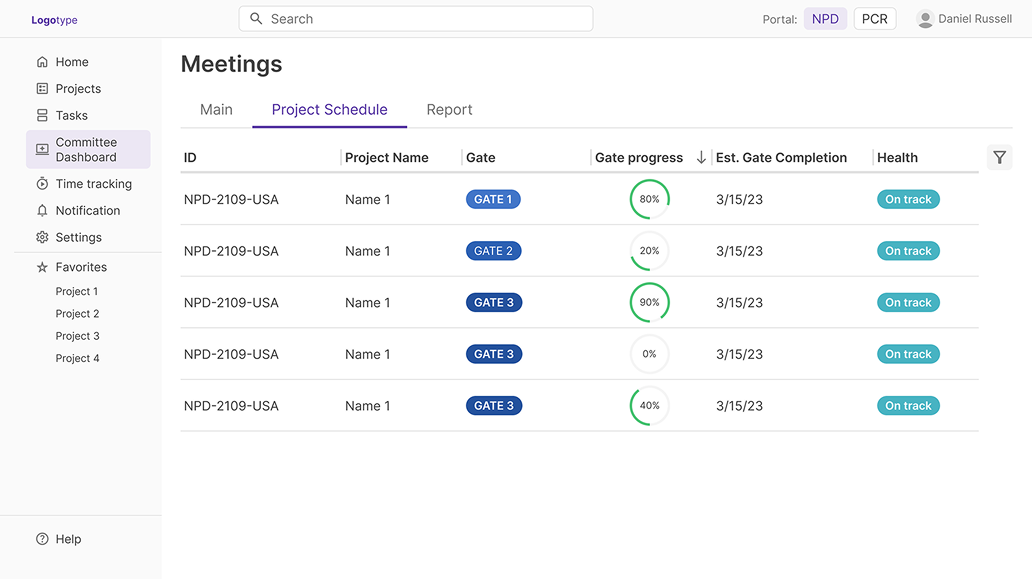The height and width of the screenshot is (579, 1032).
Task: Focus the Search input field
Action: click(416, 19)
